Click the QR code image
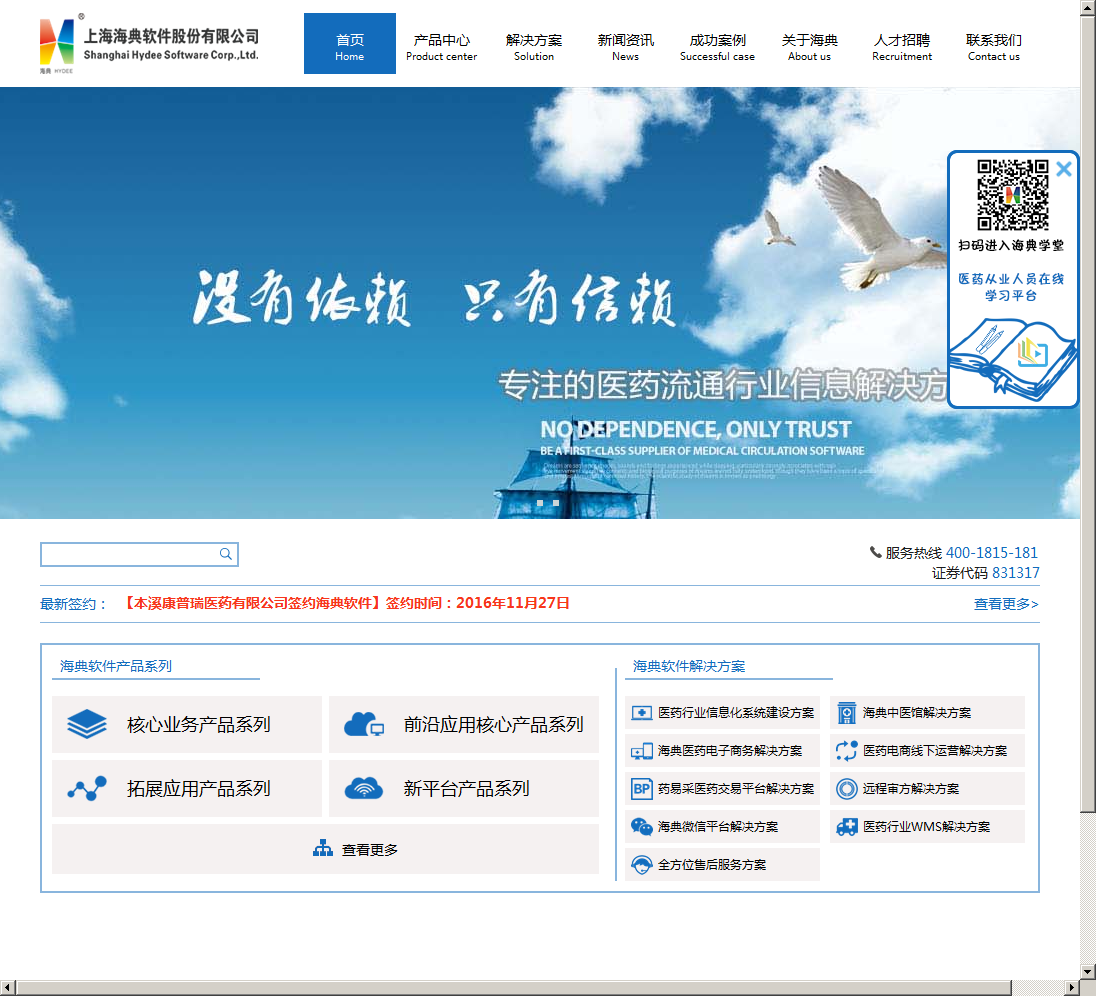 coord(1012,195)
